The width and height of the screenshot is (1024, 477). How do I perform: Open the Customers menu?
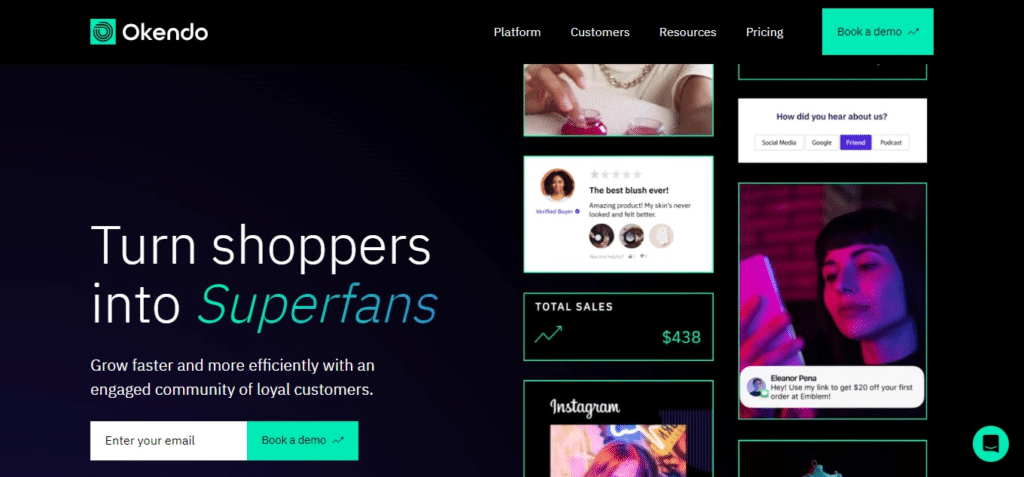point(600,32)
